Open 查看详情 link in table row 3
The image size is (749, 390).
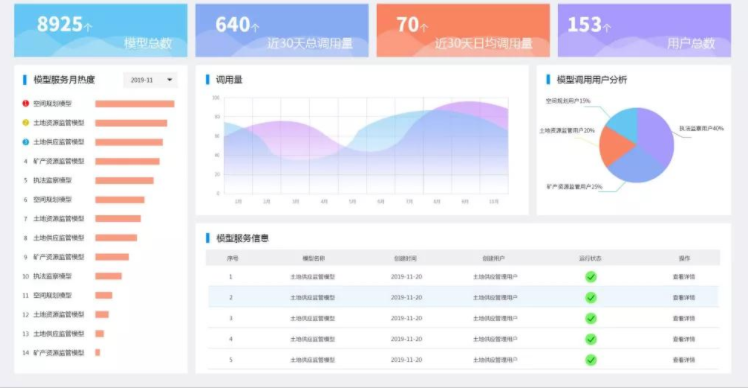click(x=684, y=318)
